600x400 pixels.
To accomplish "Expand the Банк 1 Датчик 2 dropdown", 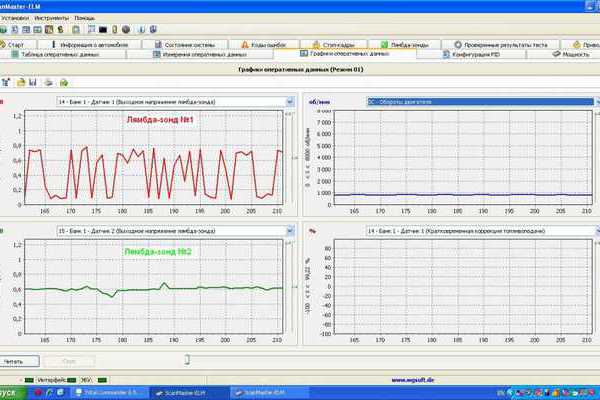I will (289, 230).
